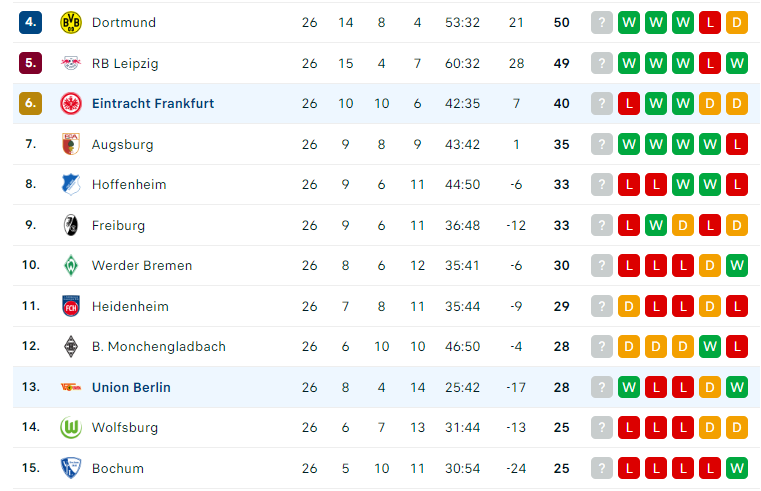Viewport: 761px width, 491px height.
Task: Click the Werder Bremen diamond logo
Action: (x=71, y=265)
